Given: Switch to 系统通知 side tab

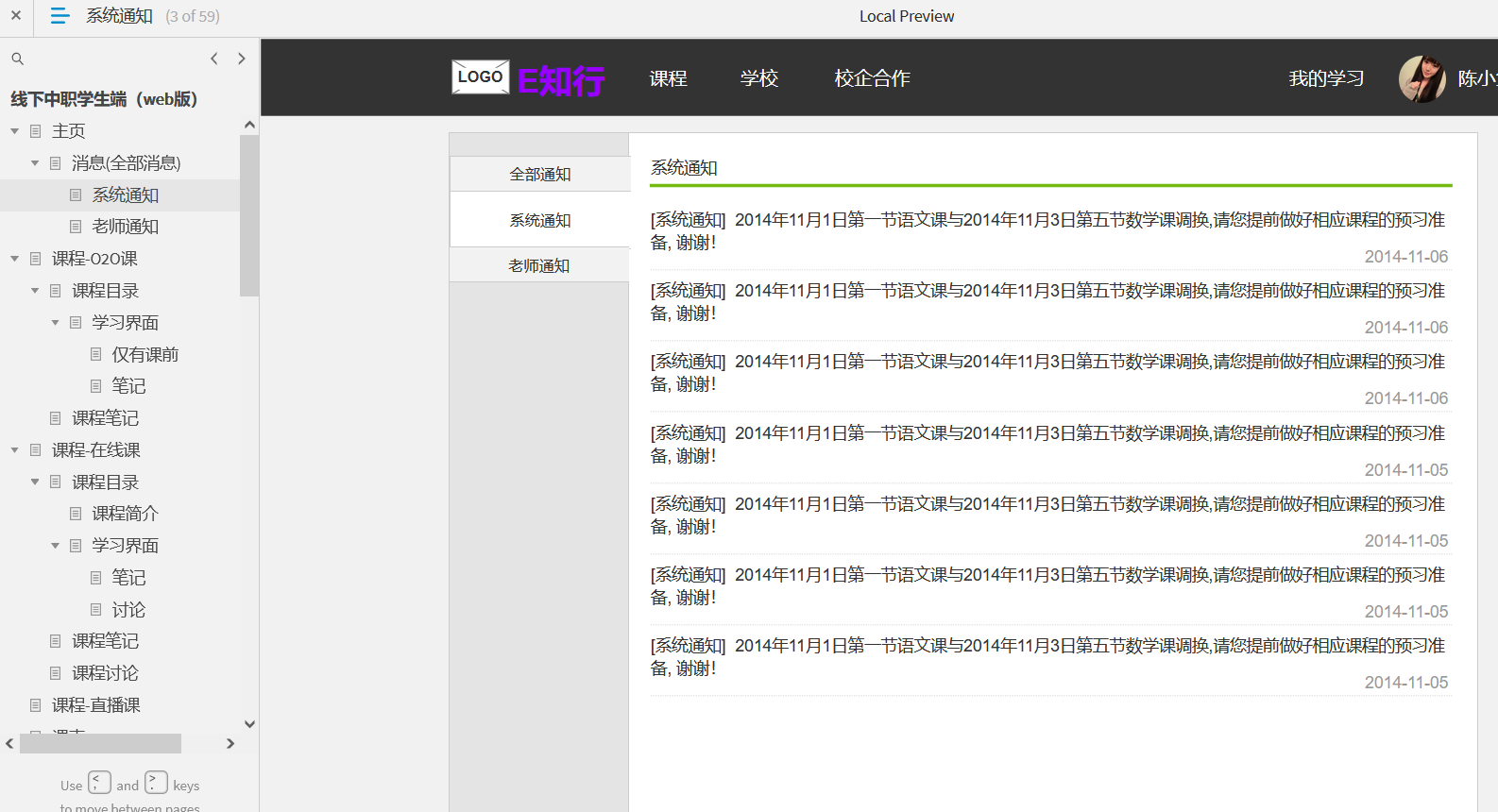Looking at the screenshot, I should pyautogui.click(x=540, y=220).
